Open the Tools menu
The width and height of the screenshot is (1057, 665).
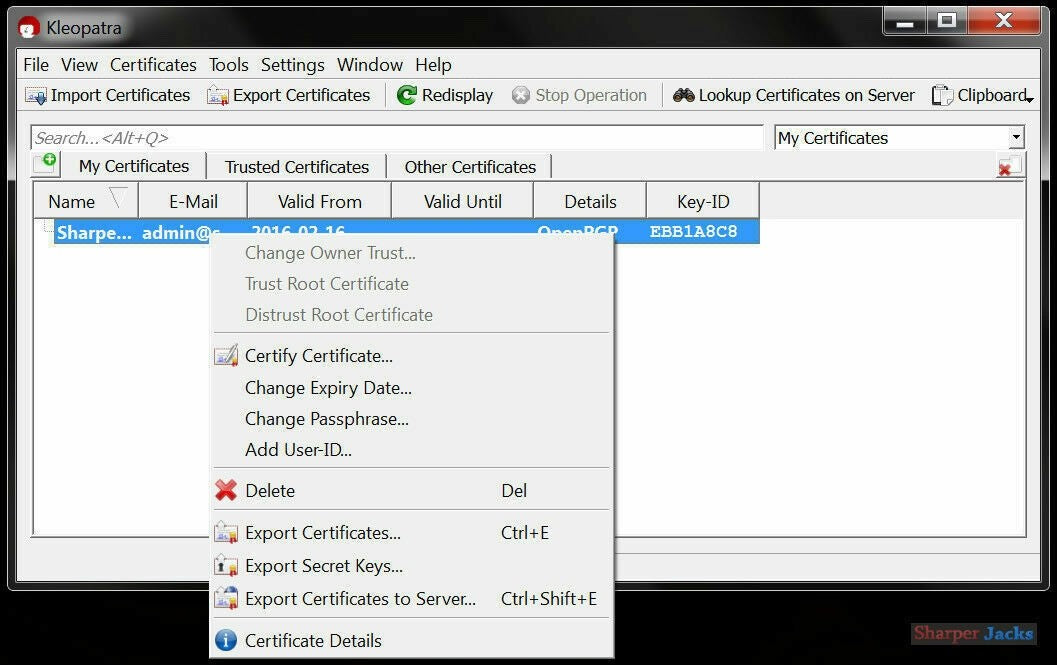[x=228, y=64]
